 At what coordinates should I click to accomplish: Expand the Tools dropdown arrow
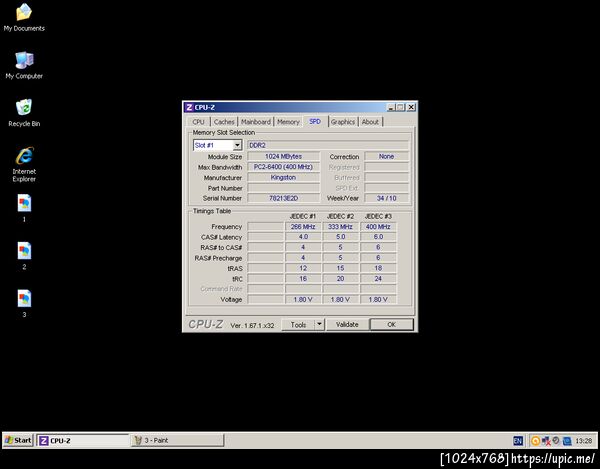pos(320,325)
